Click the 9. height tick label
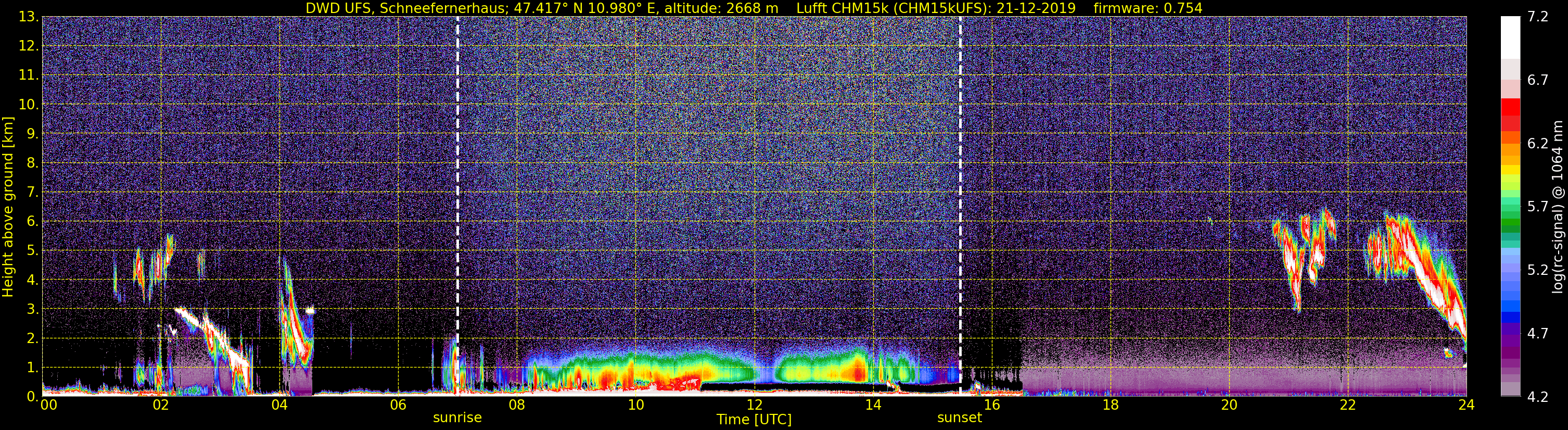The width and height of the screenshot is (1568, 430). (x=33, y=133)
